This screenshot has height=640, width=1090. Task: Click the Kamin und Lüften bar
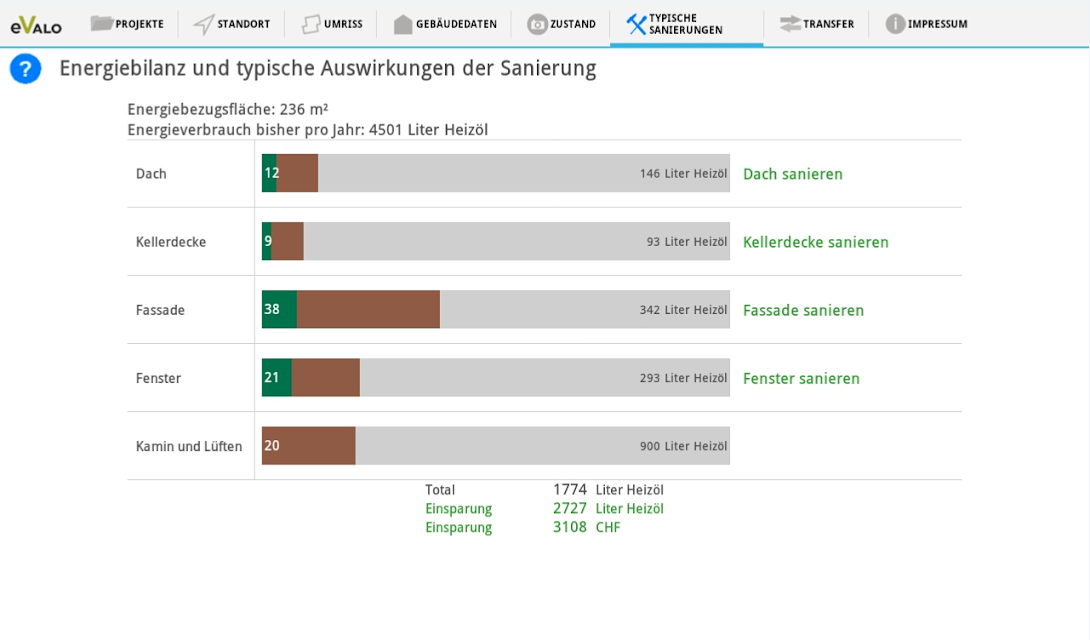pos(496,445)
